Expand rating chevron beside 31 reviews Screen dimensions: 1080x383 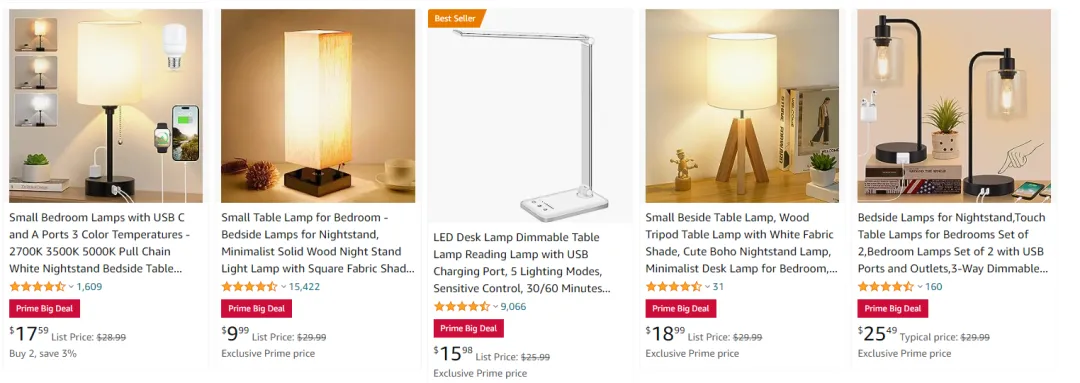(x=707, y=287)
